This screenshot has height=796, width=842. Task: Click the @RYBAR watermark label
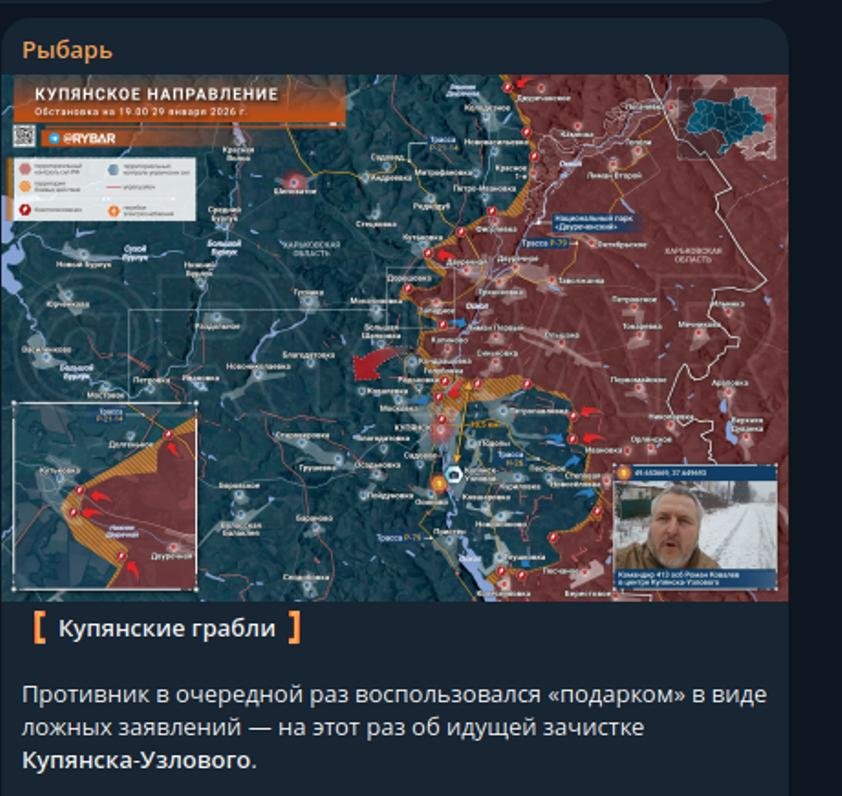(89, 138)
